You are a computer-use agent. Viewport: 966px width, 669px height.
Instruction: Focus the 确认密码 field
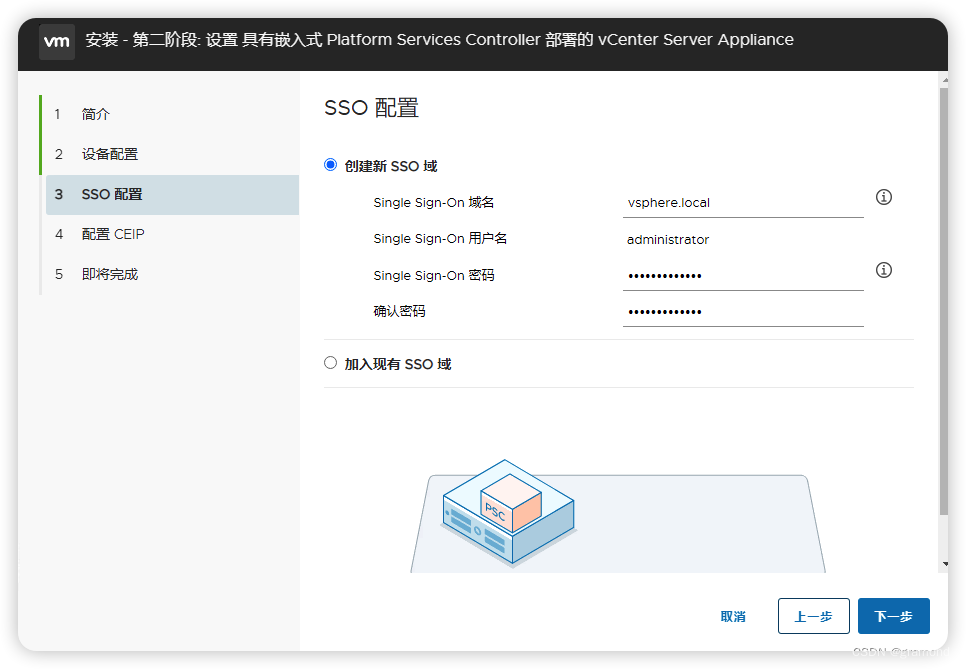[743, 312]
